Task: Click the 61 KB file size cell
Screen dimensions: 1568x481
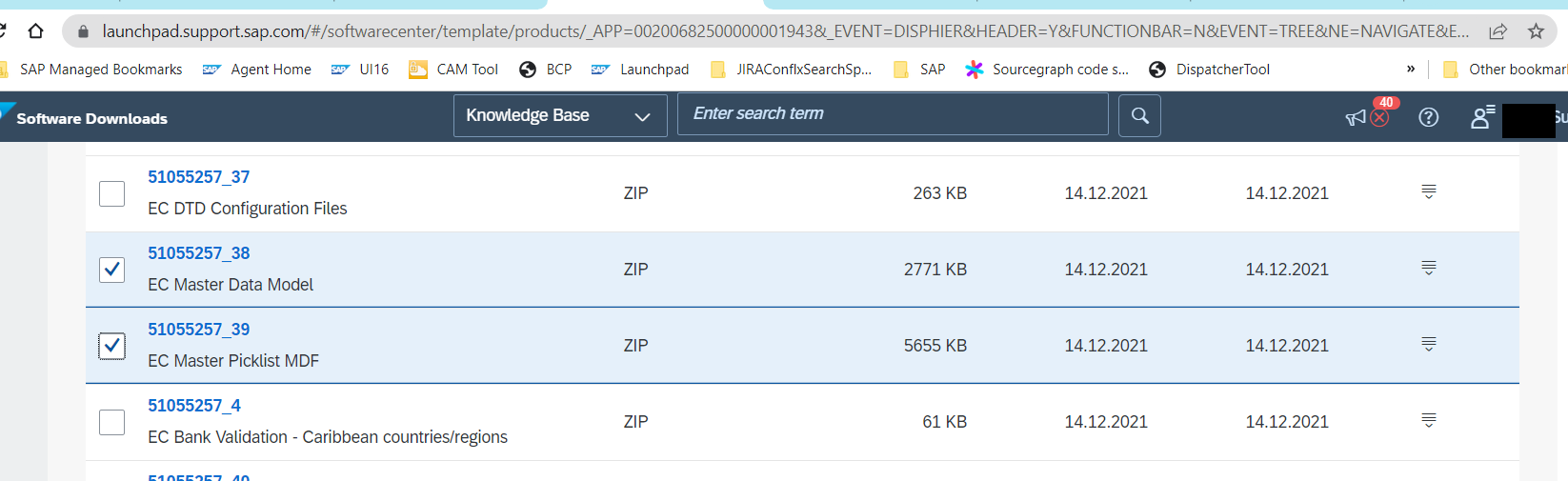Action: [x=944, y=422]
